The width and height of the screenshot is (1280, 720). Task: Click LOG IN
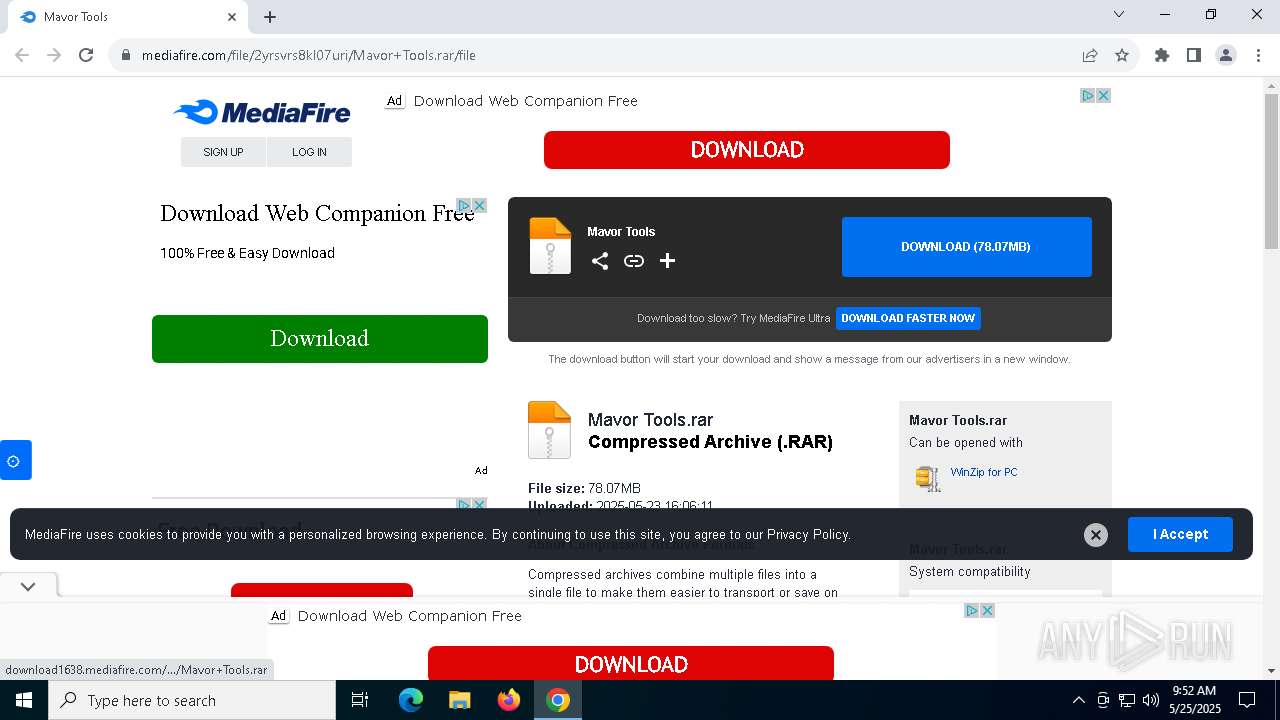point(309,152)
